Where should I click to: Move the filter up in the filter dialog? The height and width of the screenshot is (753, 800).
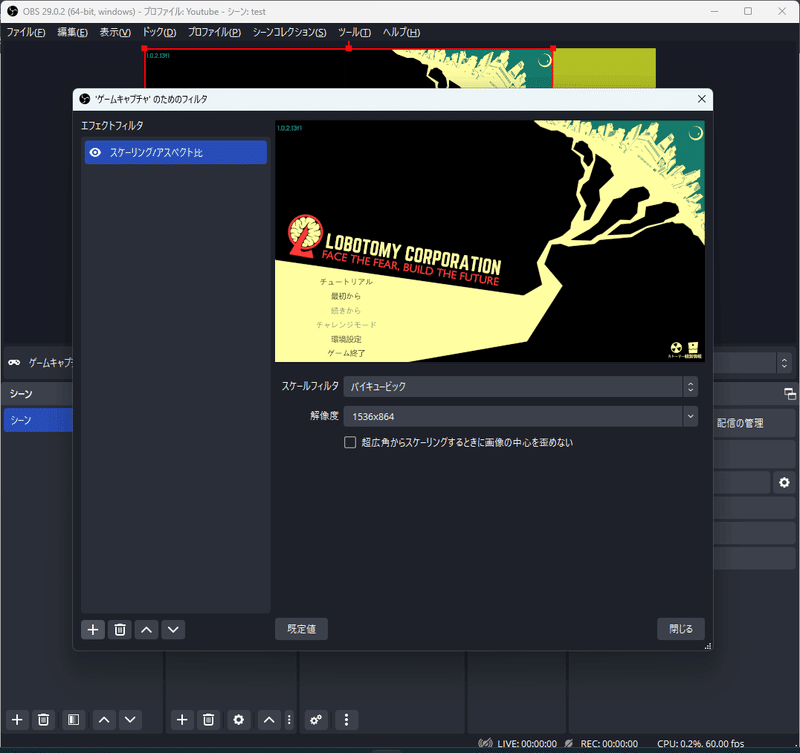(146, 630)
